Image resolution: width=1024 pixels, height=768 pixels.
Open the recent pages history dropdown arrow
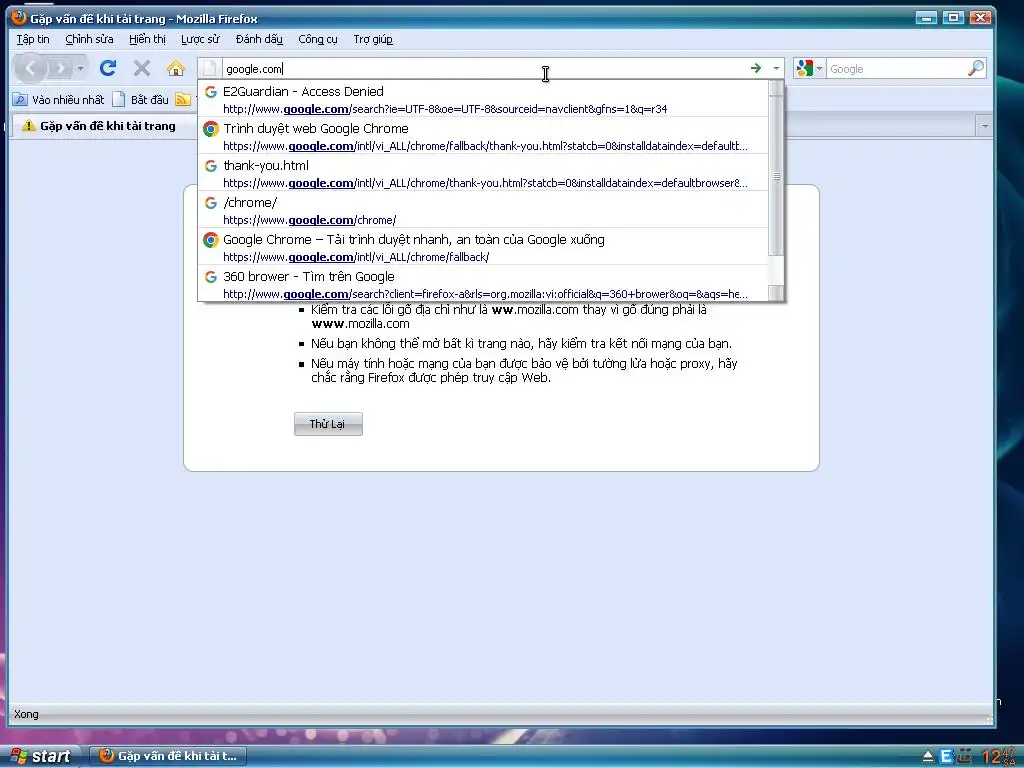[x=80, y=68]
